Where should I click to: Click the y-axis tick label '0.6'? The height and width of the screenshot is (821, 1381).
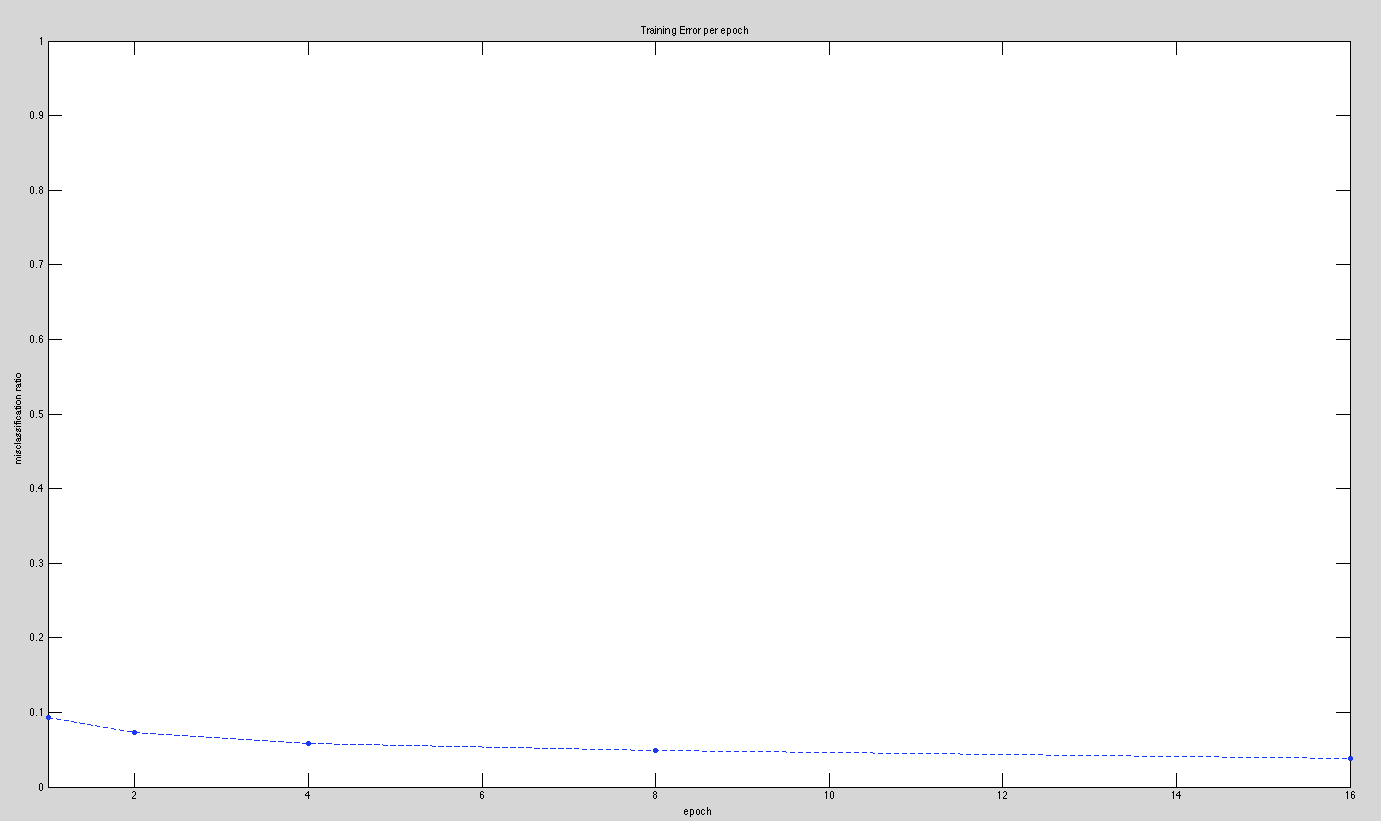pos(37,340)
